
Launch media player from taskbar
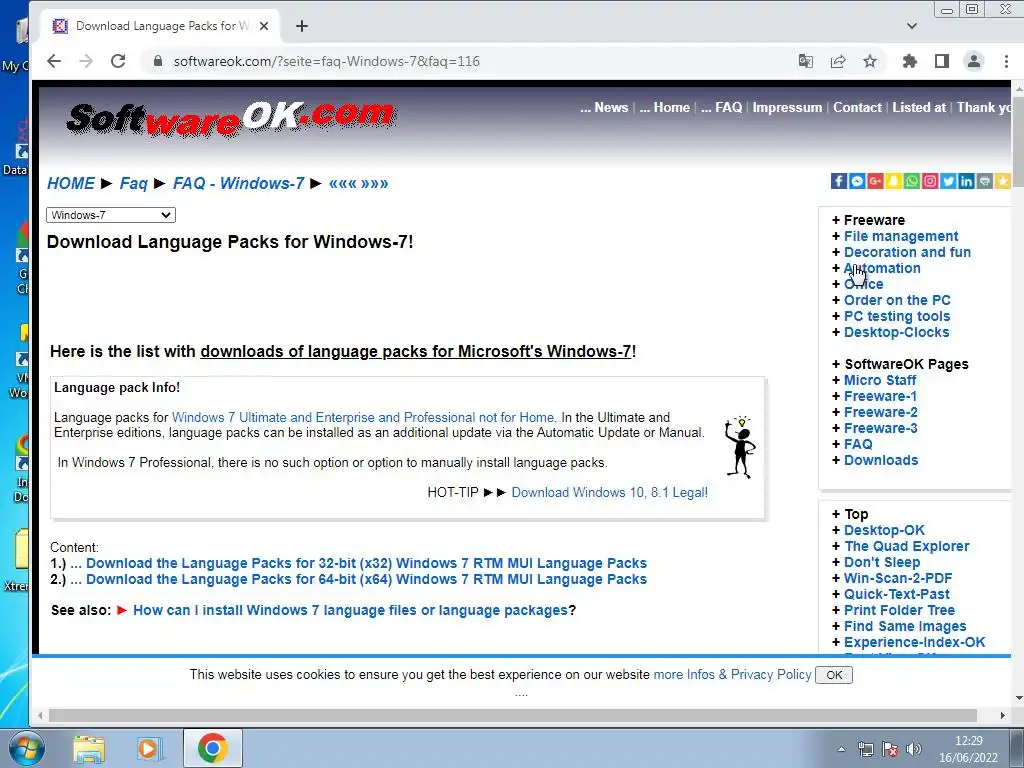click(150, 748)
